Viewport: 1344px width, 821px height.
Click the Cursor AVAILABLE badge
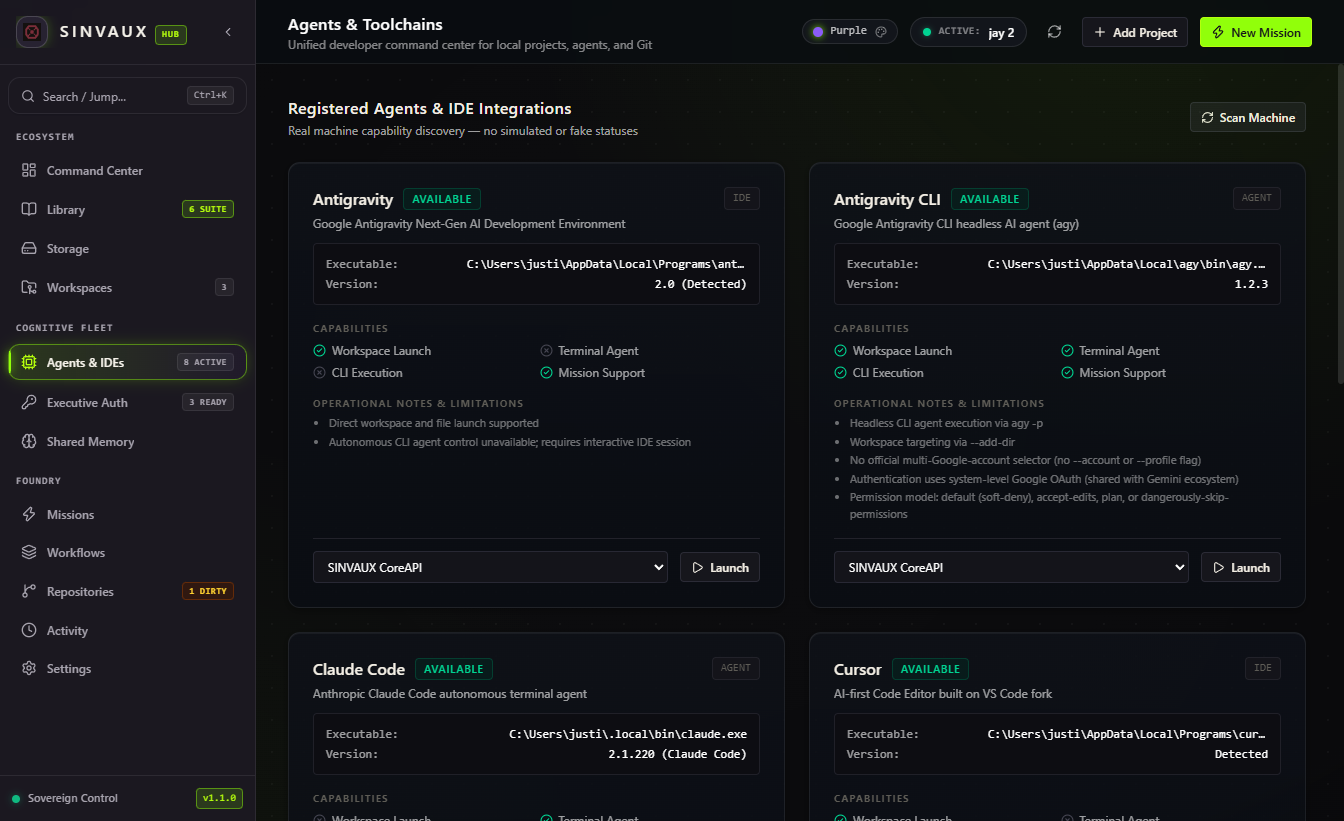(930, 669)
